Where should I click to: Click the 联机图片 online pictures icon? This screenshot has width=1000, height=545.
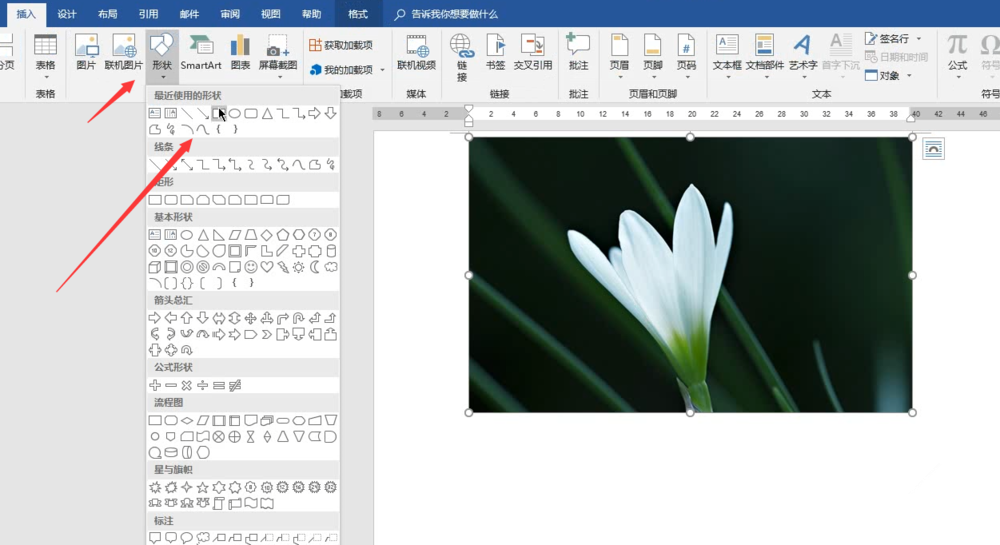[124, 52]
